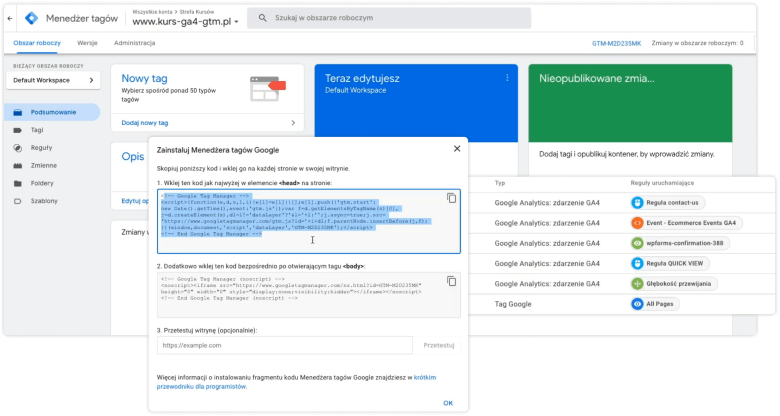
Task: Click the 'Głębokość przewijania' trigger chip
Action: point(674,284)
